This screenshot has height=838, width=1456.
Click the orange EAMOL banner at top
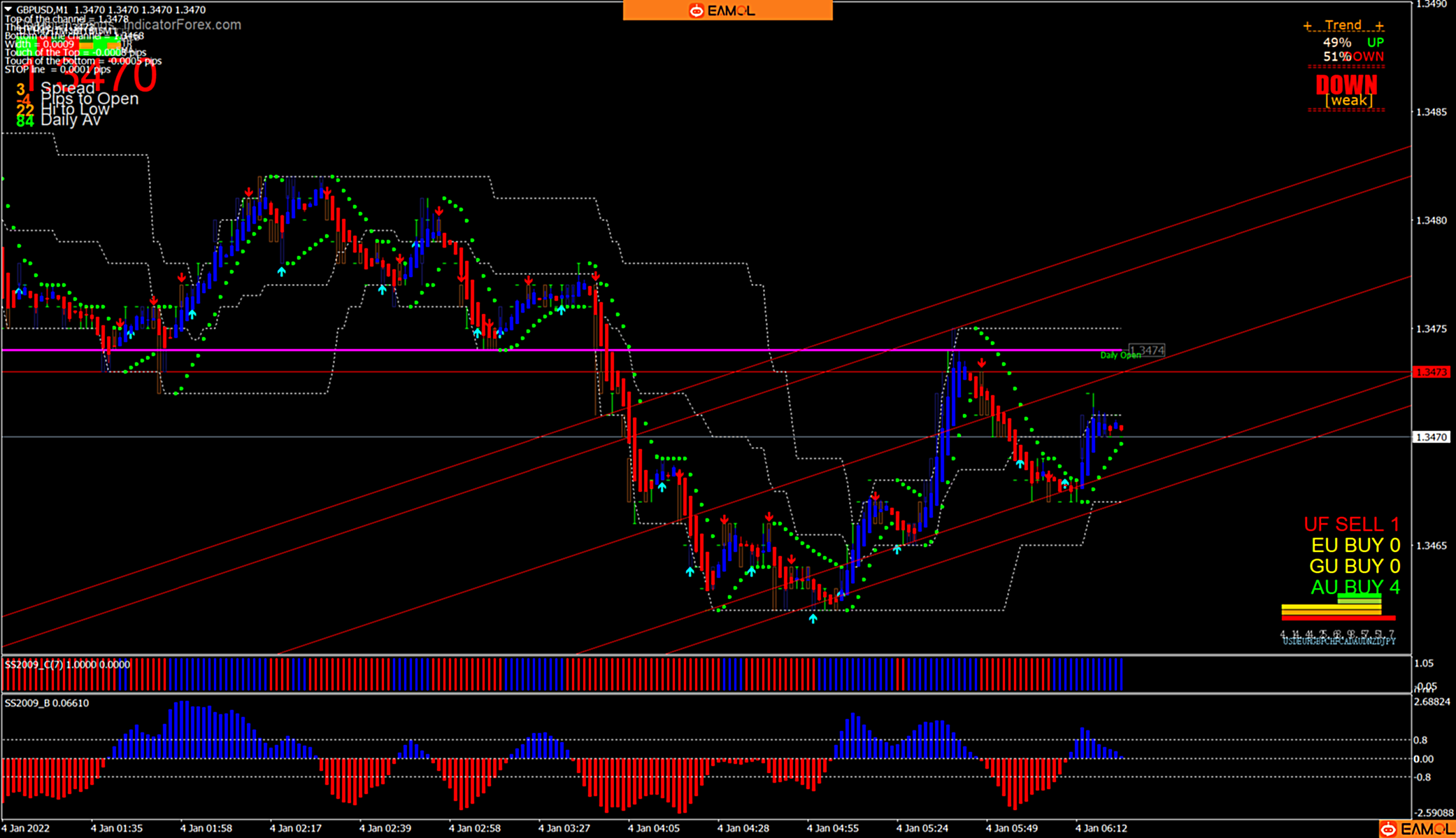tap(727, 10)
